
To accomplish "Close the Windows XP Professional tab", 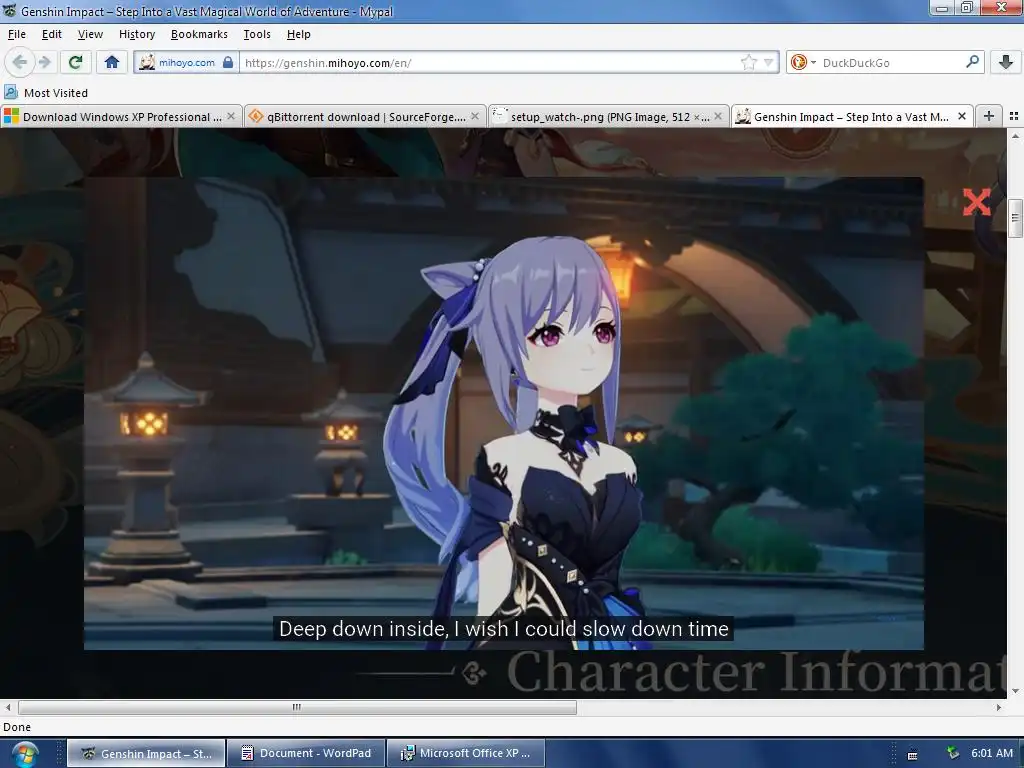I will (231, 116).
